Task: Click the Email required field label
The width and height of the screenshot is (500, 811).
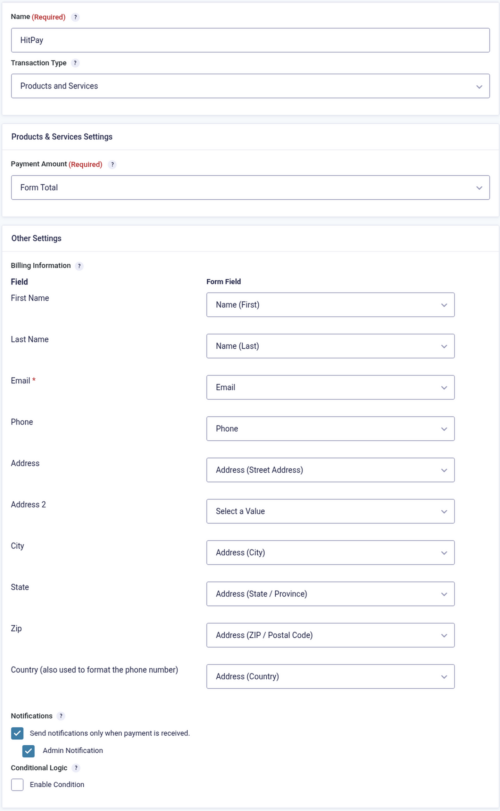Action: point(23,381)
